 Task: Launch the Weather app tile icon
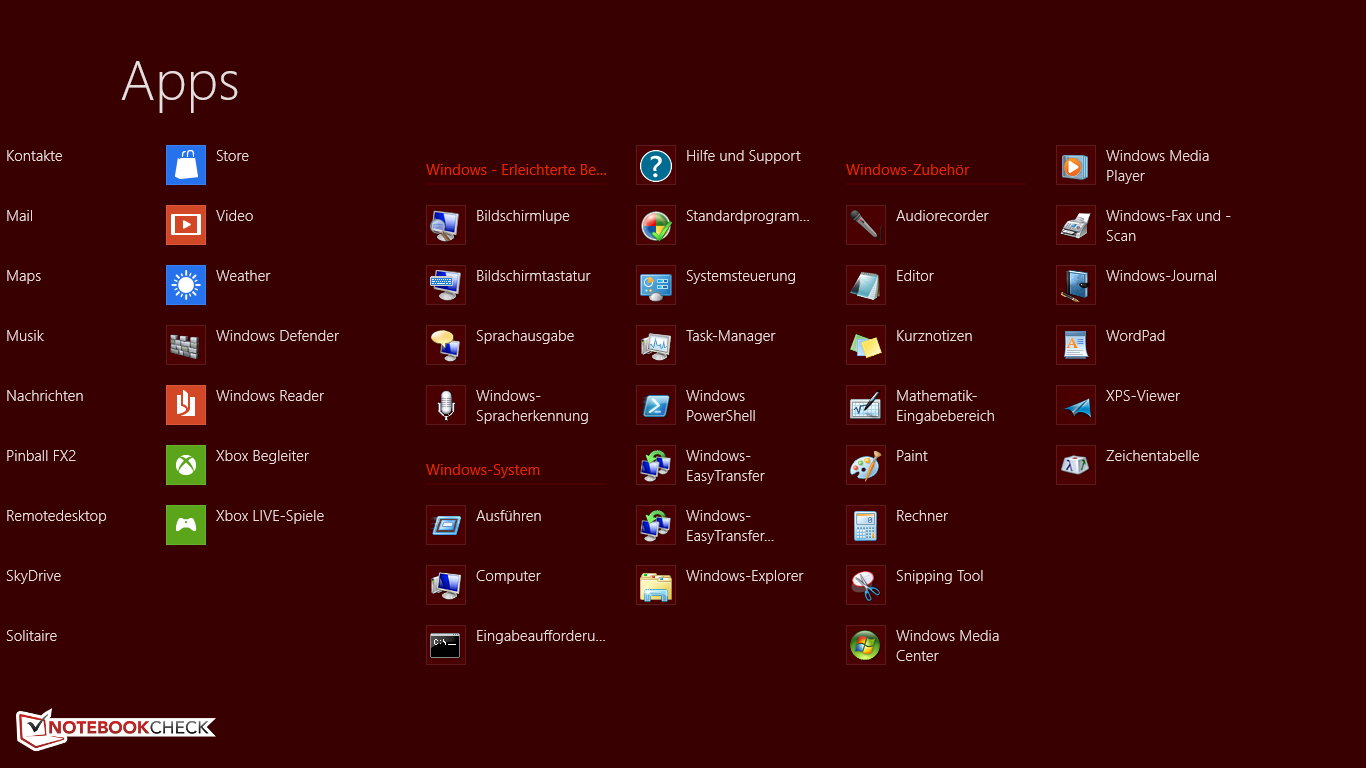coord(186,285)
